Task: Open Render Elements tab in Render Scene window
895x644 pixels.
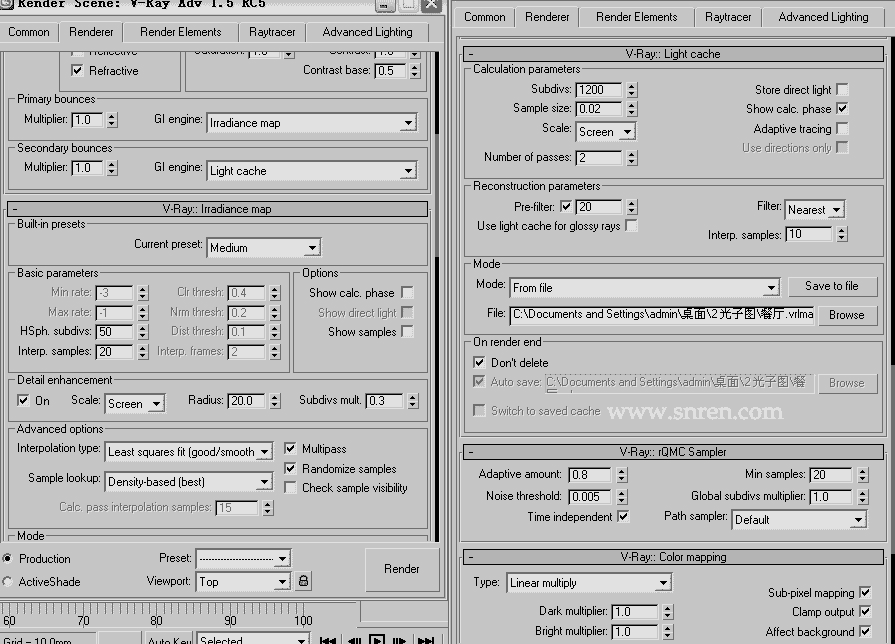Action: [x=180, y=32]
